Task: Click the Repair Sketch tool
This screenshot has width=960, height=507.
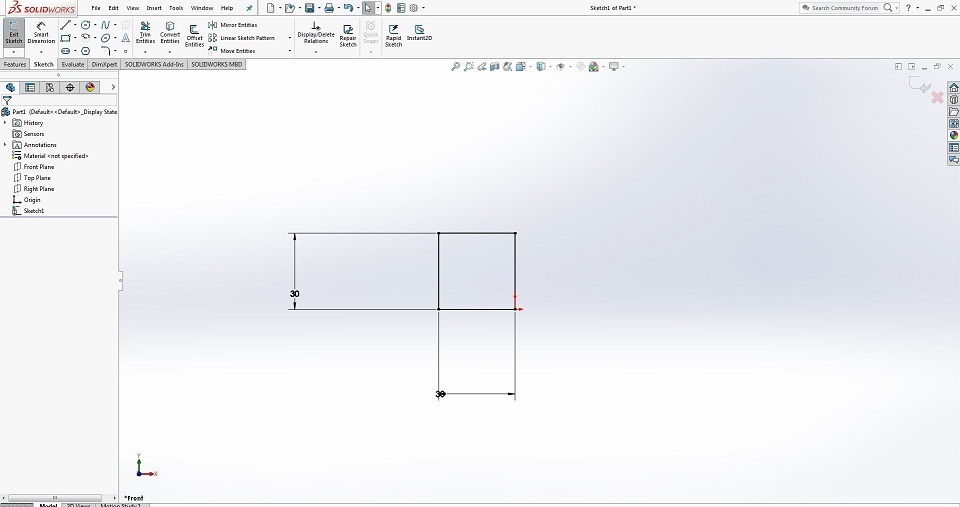Action: click(x=348, y=36)
